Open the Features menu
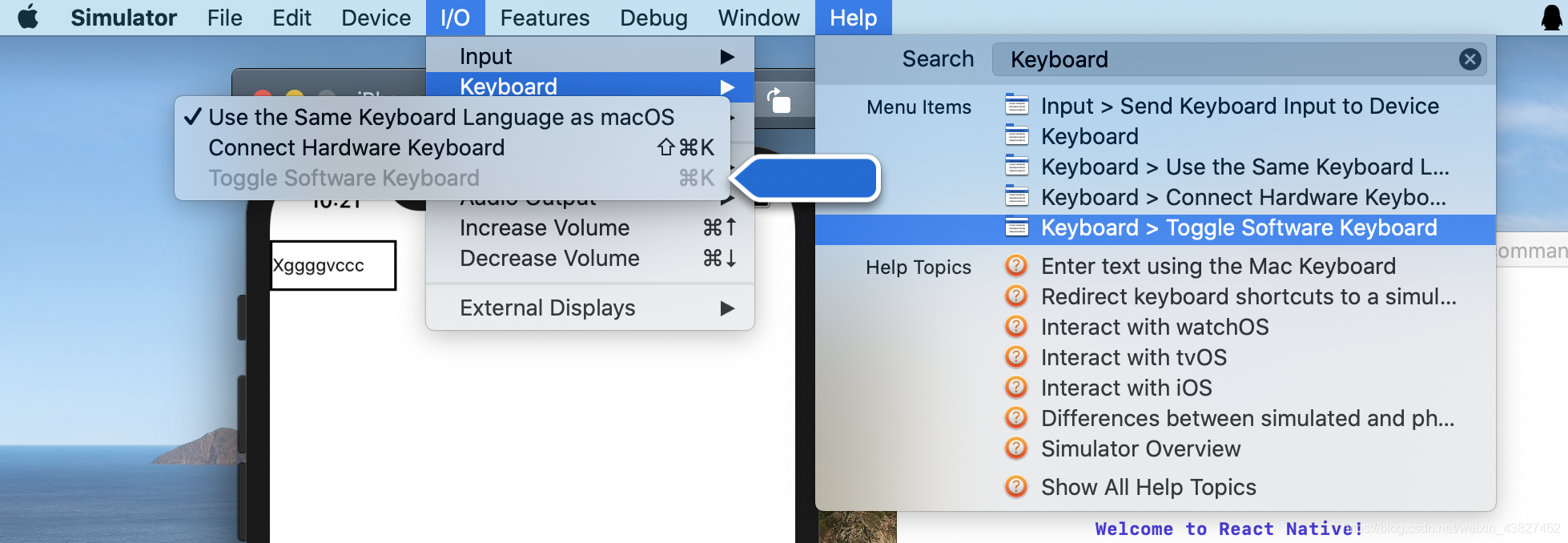 [x=545, y=18]
